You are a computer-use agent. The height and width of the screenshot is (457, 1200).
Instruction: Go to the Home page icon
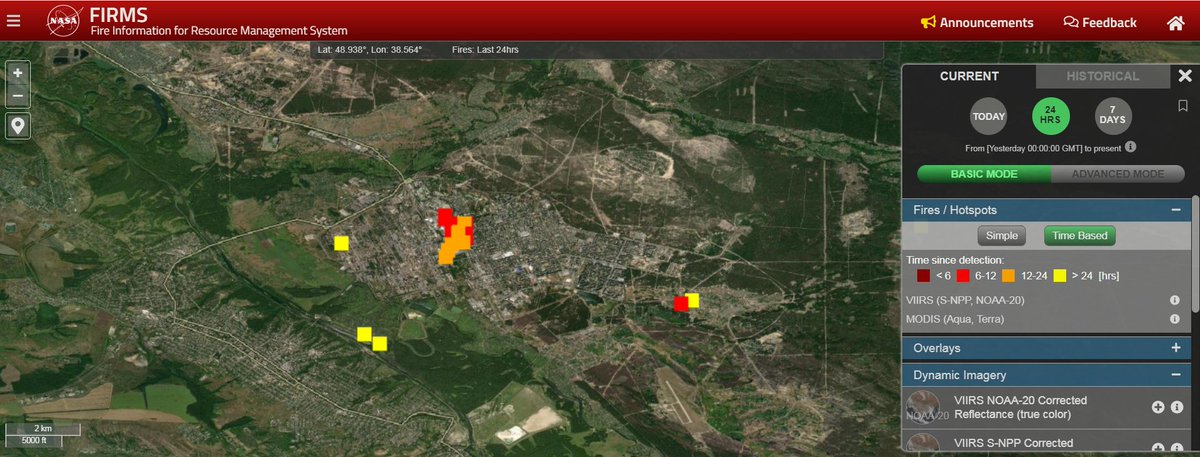[x=1175, y=22]
